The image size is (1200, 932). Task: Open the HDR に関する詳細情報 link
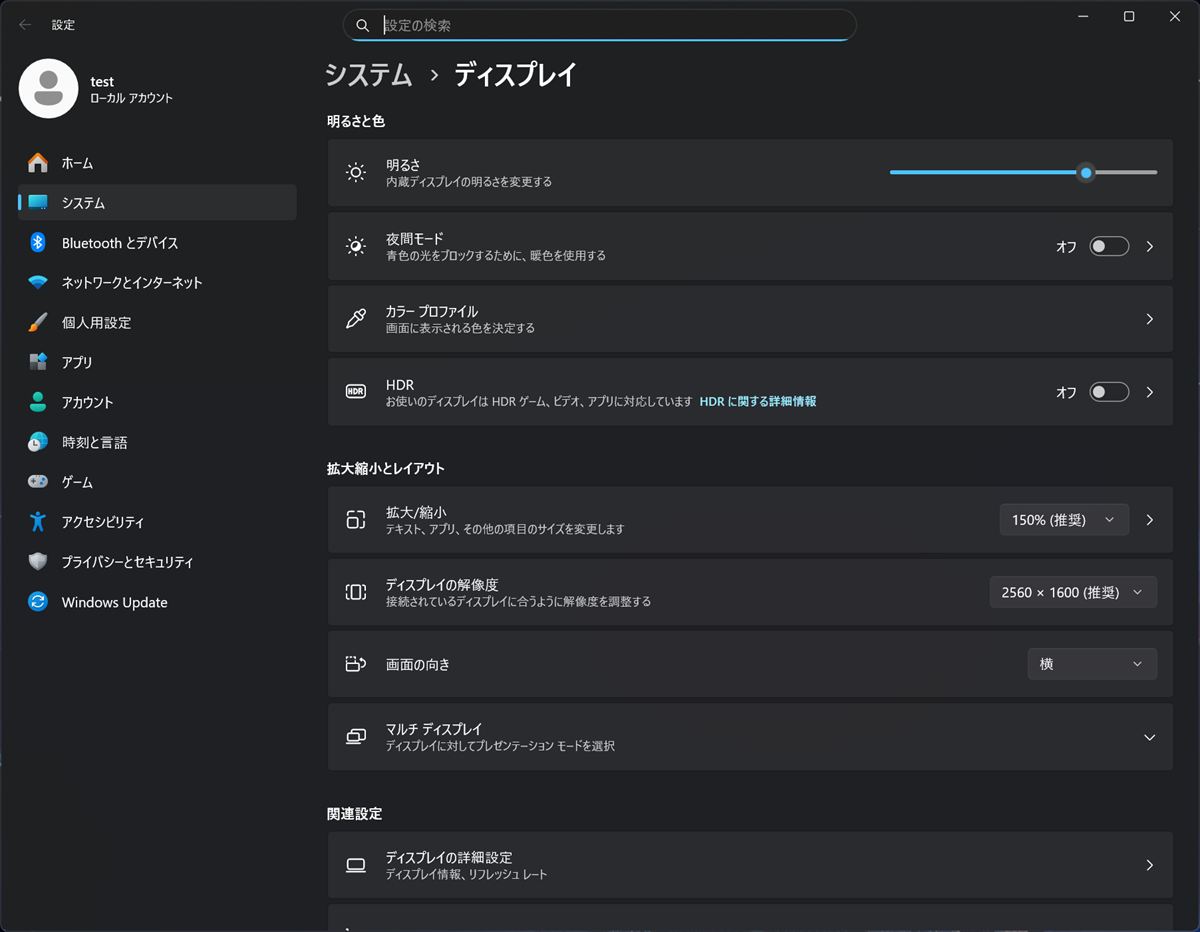pyautogui.click(x=757, y=401)
